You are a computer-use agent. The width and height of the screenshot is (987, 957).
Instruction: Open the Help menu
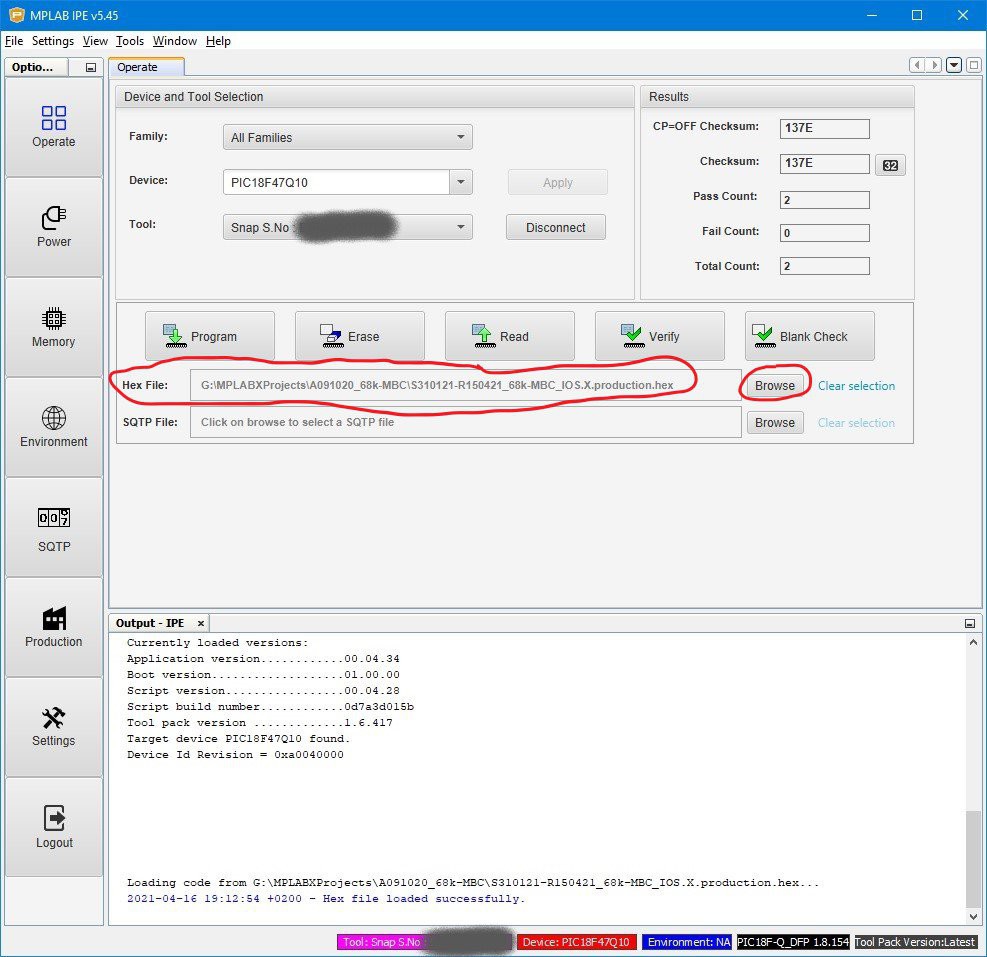tap(218, 41)
